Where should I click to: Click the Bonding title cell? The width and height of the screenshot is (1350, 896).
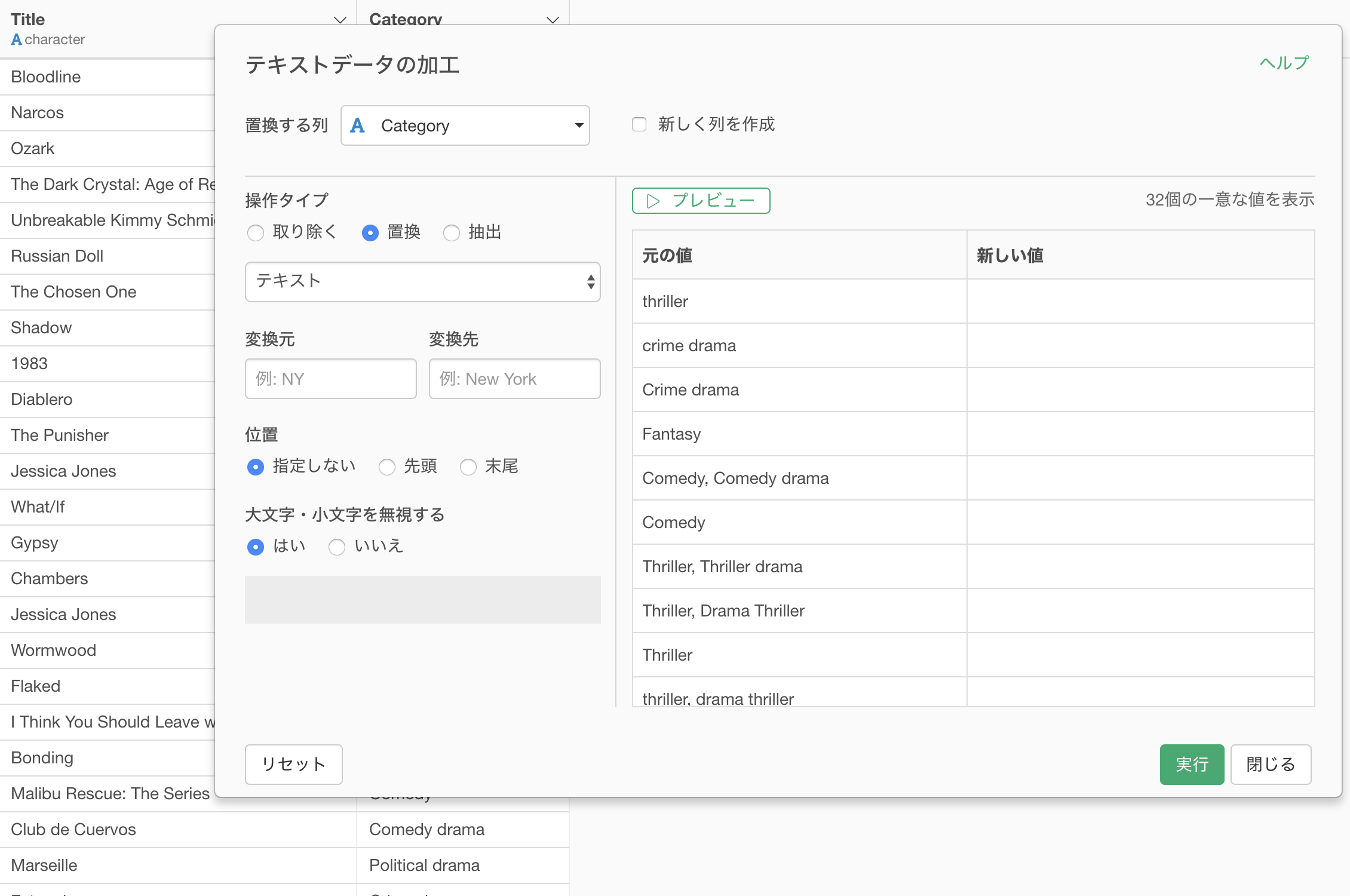point(108,758)
